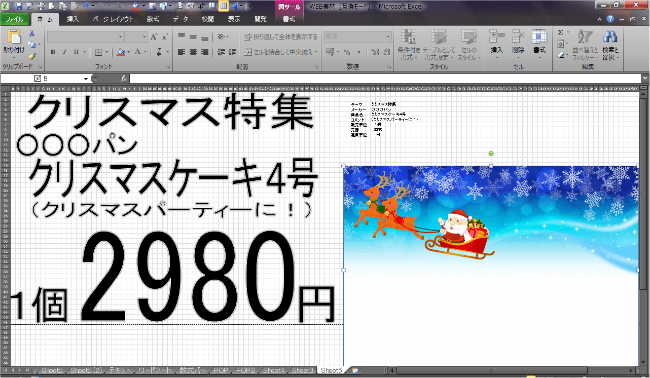Open the font name dropdown
Screen dimensions: 650x378
click(120, 37)
